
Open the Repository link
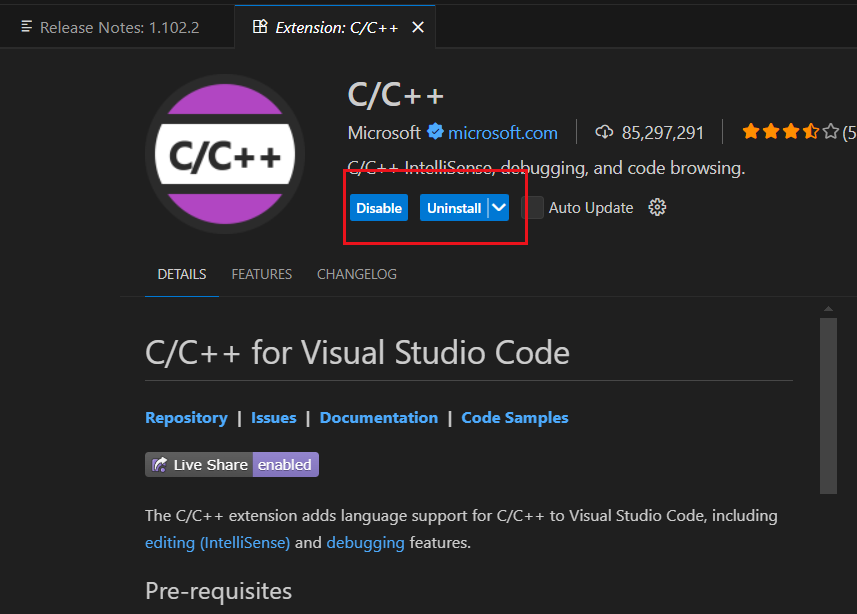[x=186, y=418]
